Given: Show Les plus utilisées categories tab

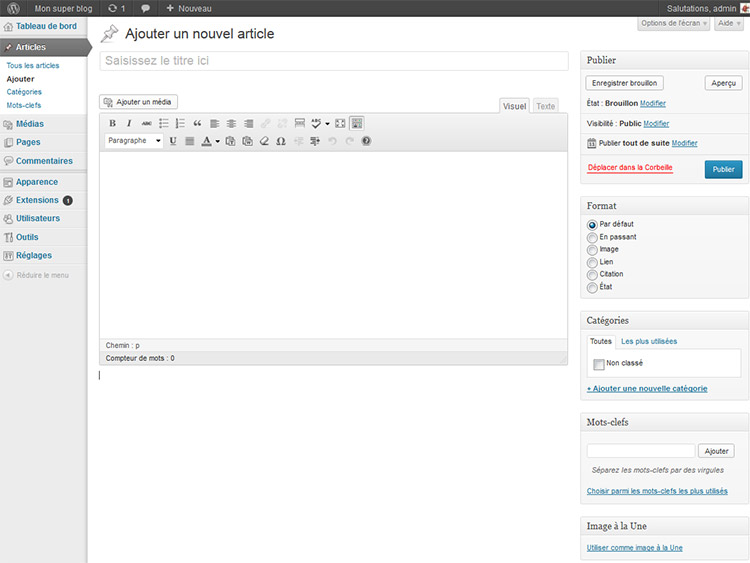Looking at the screenshot, I should pos(649,341).
